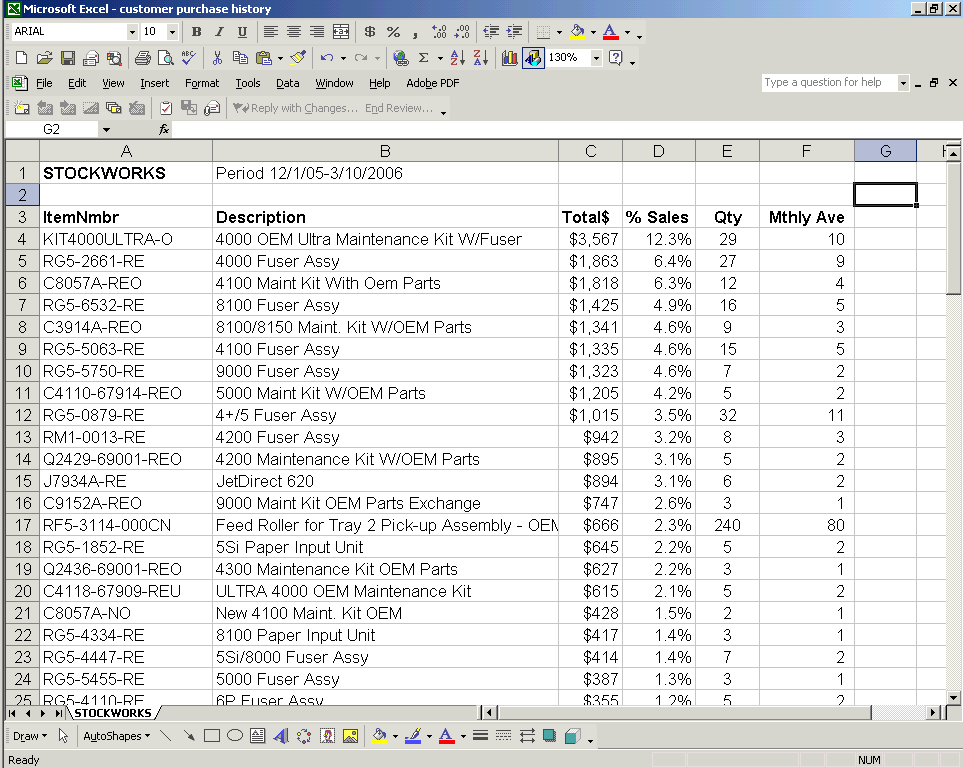Open the AutoShapes menu

116,736
